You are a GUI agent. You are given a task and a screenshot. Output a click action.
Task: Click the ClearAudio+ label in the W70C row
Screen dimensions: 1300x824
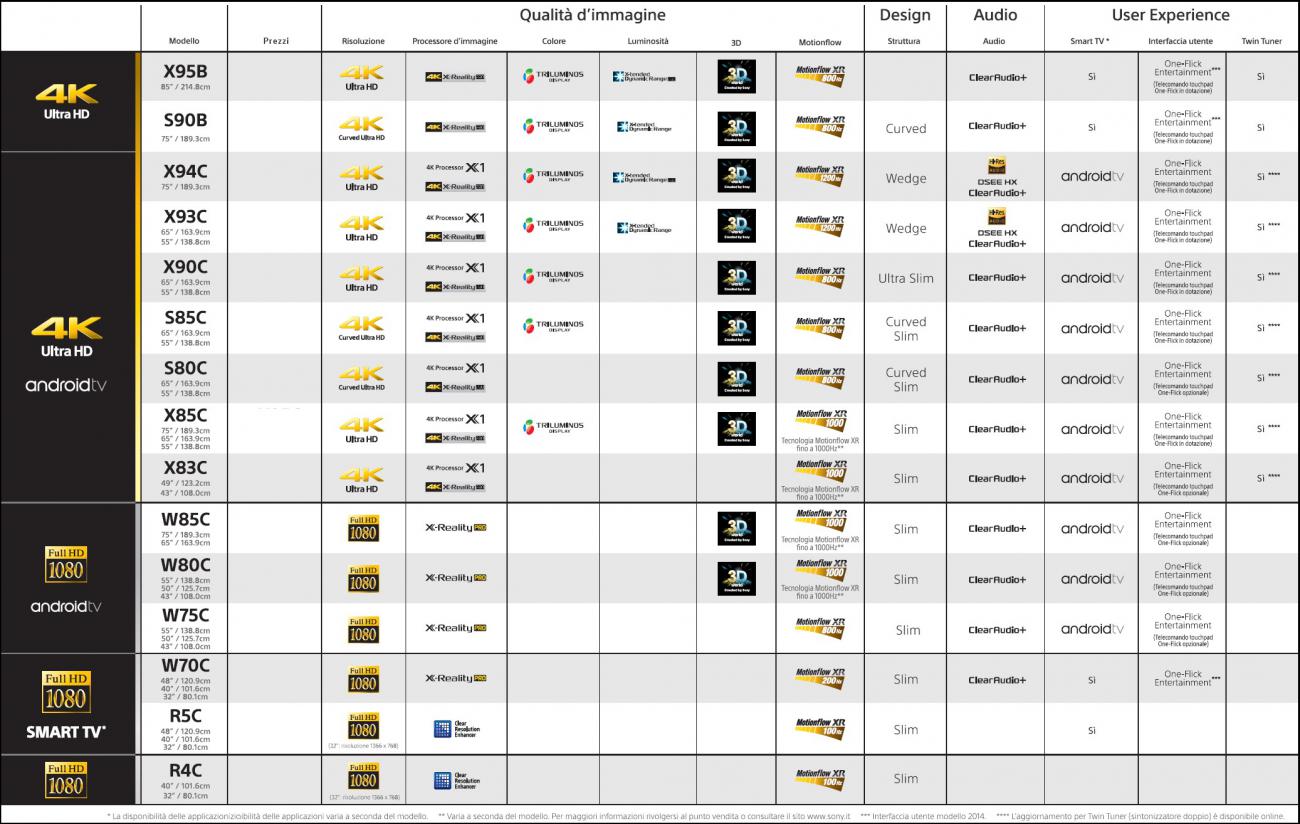click(996, 680)
